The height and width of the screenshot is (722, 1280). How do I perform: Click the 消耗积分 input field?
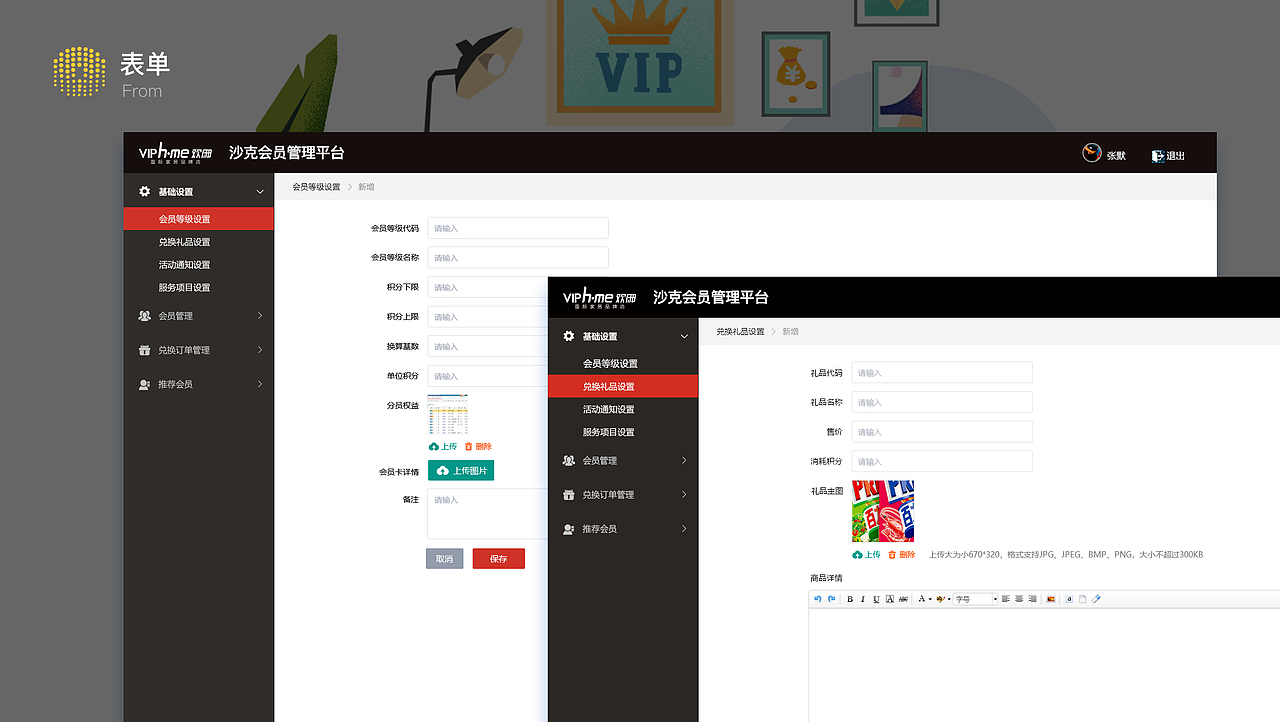(942, 461)
